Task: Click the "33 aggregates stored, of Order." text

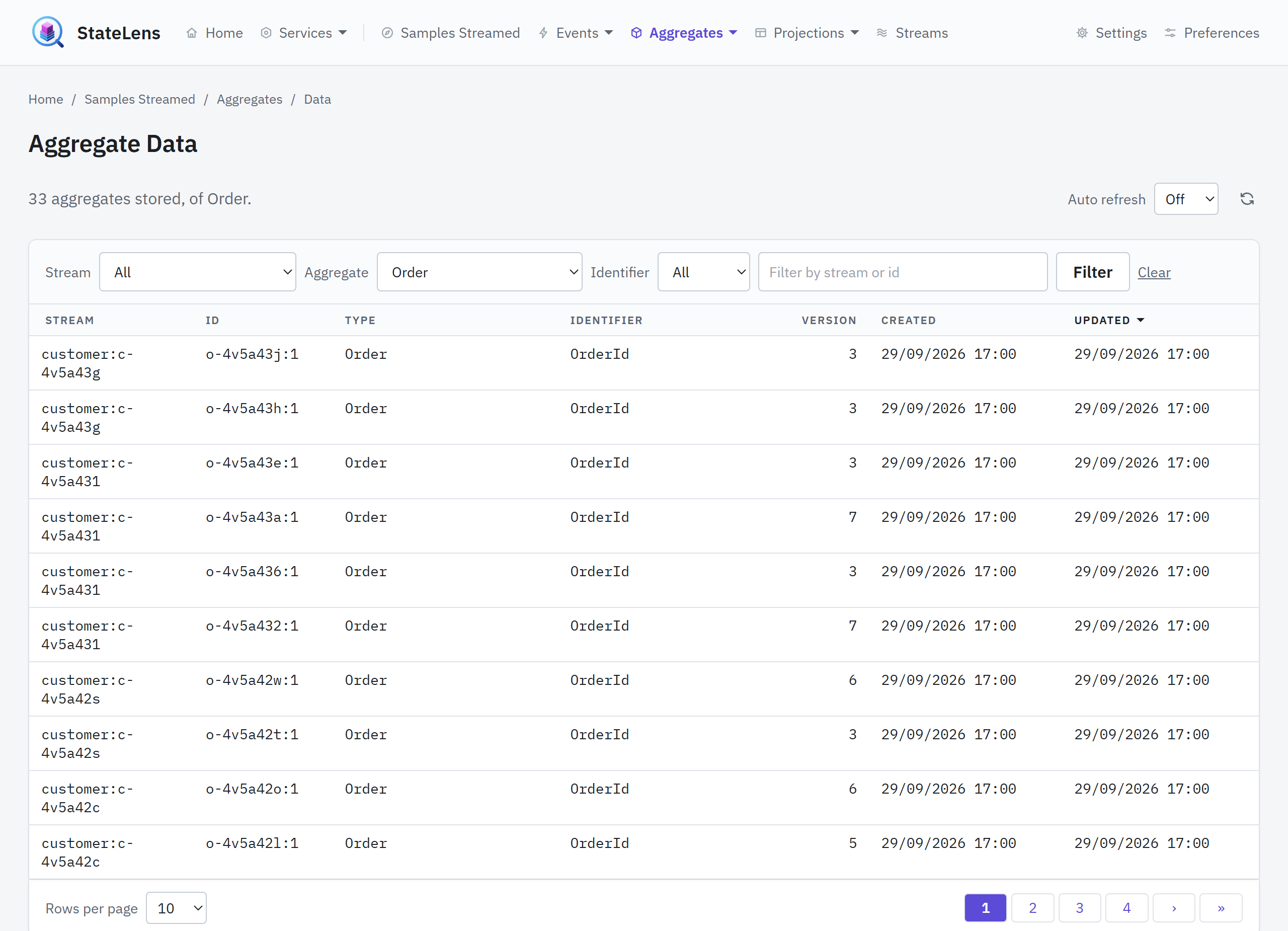Action: [x=140, y=199]
